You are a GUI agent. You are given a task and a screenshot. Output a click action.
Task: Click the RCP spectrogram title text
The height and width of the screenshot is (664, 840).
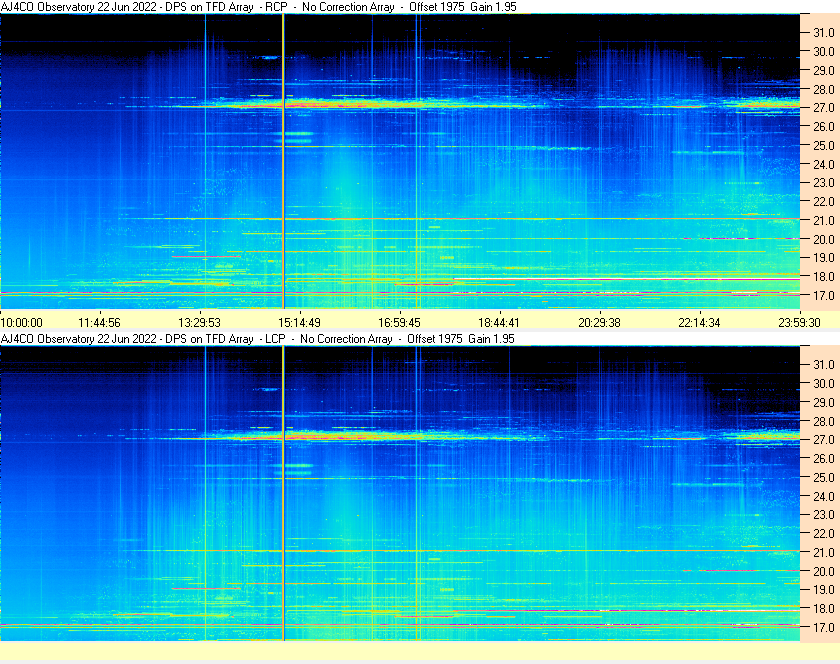coord(259,7)
